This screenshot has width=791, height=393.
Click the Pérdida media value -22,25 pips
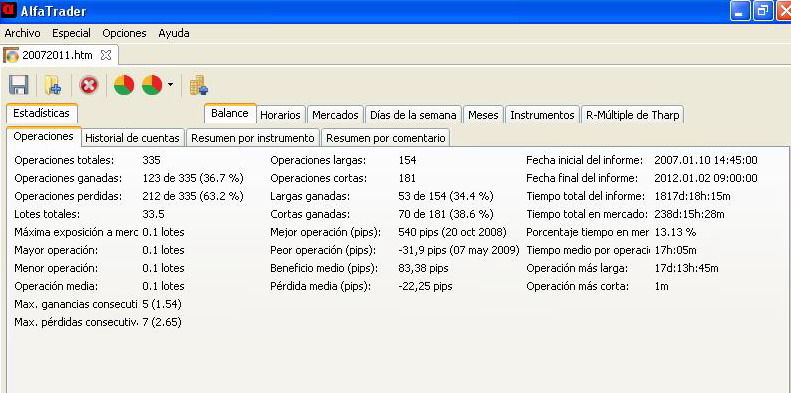[425, 286]
